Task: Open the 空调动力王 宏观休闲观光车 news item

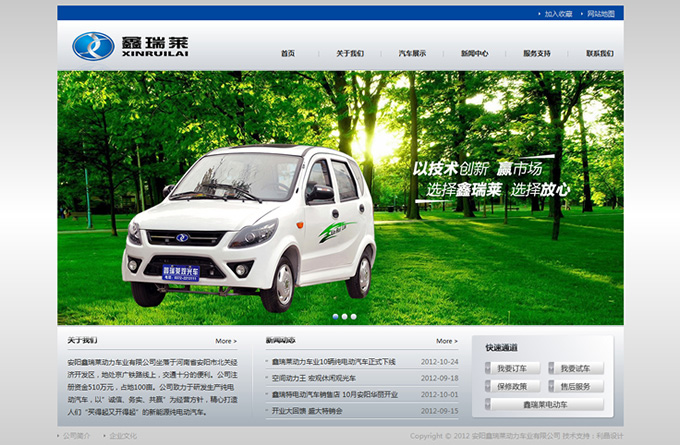Action: tap(313, 378)
